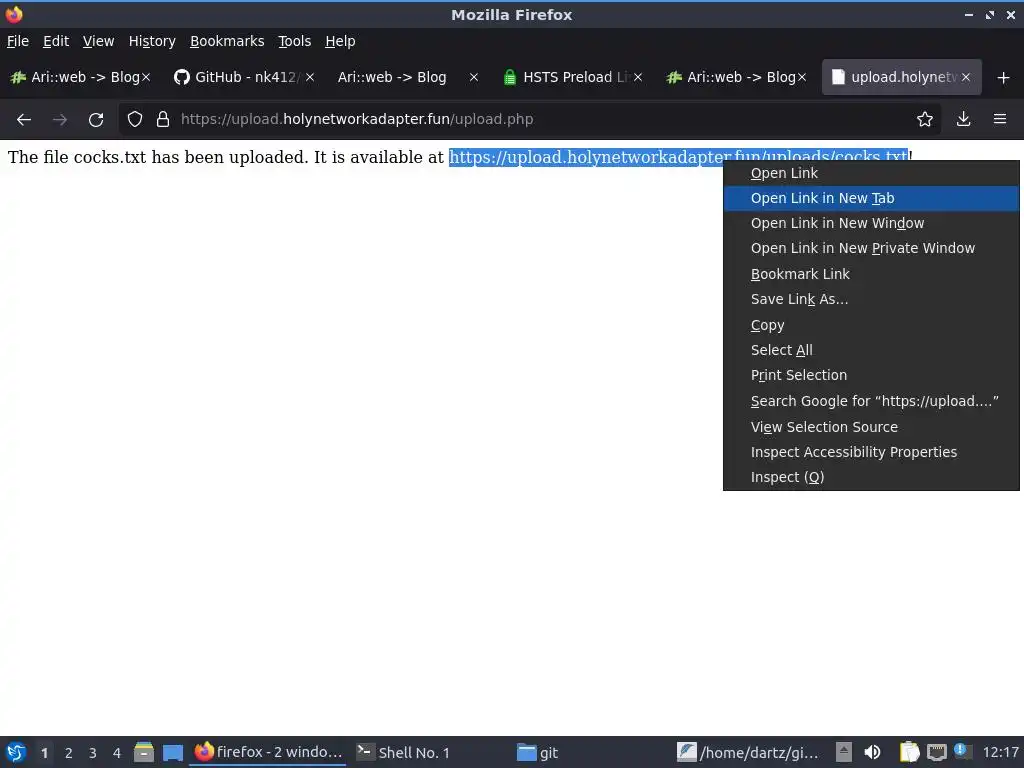Choose Select All in context menu
1024x768 pixels.
871,350
